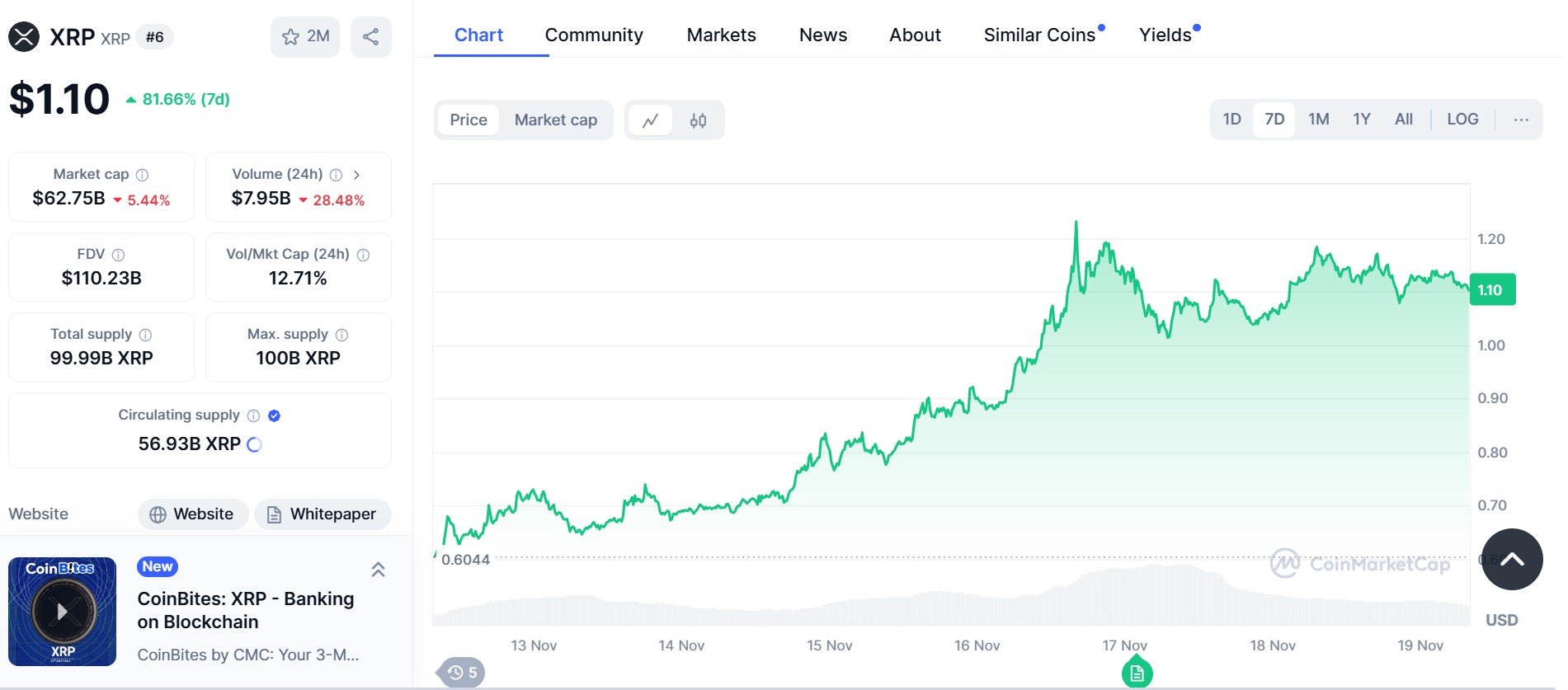Click the verified circulating supply badge
The height and width of the screenshot is (690, 1568).
(275, 415)
